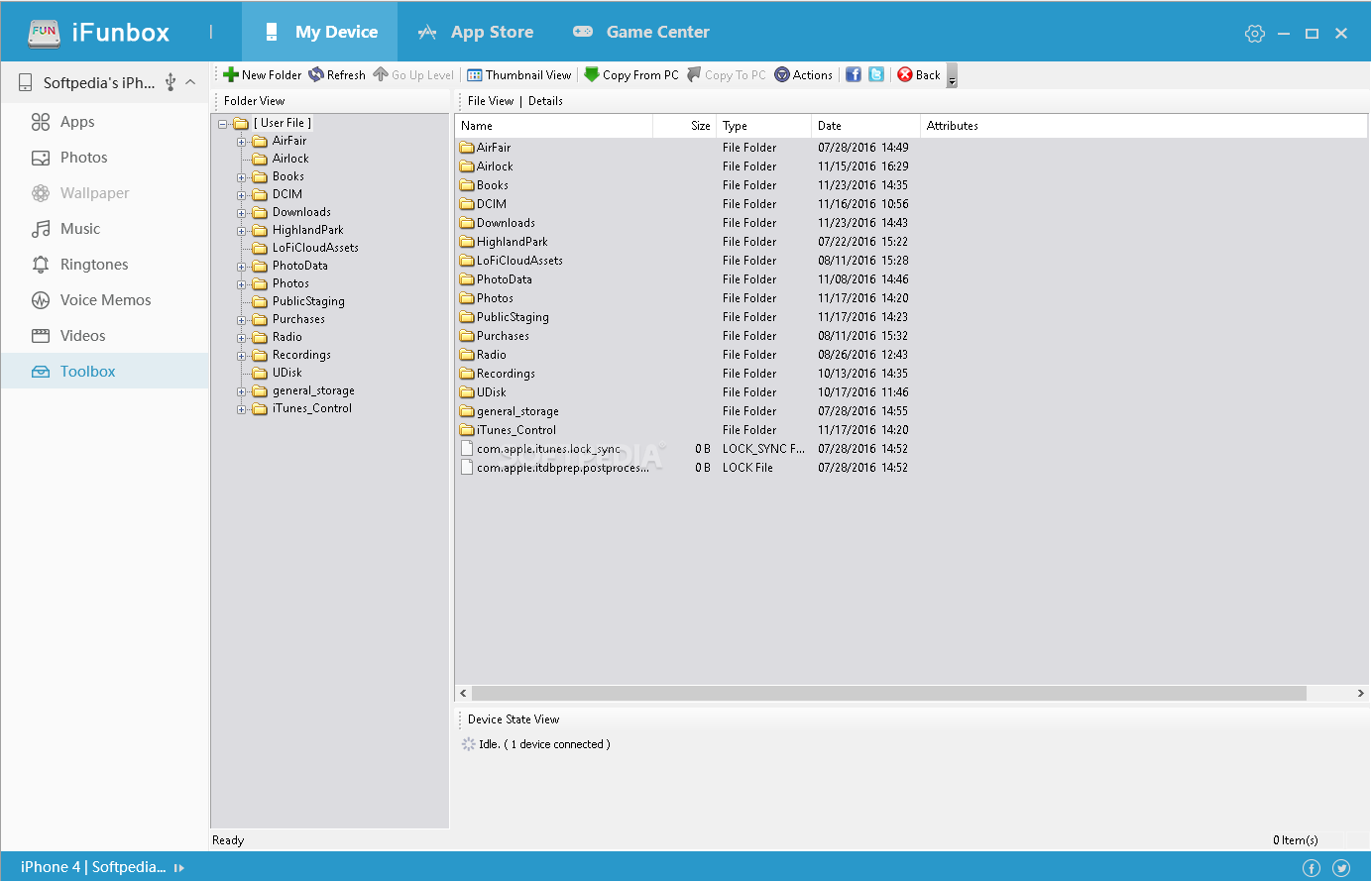Click the iPhone 4 device status label
This screenshot has height=882, width=1372.
[93, 867]
